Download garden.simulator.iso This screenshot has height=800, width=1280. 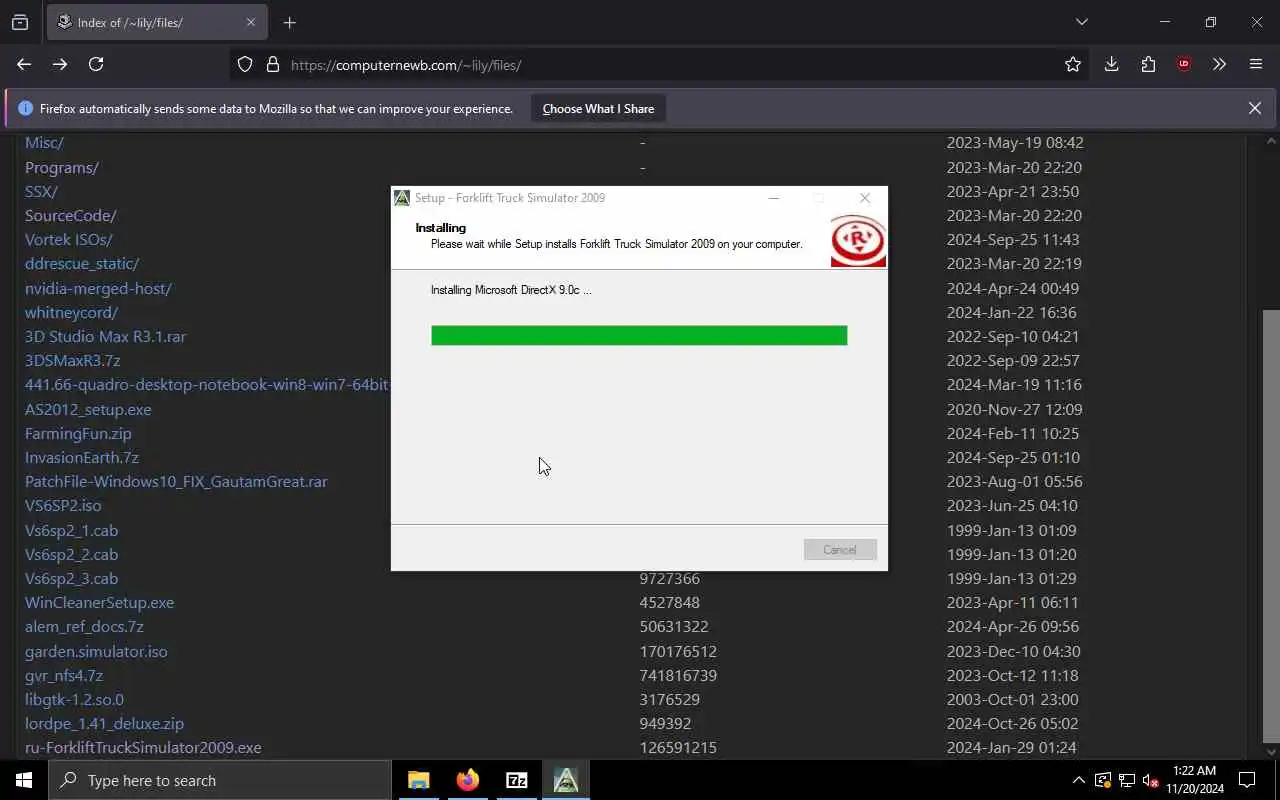[x=96, y=651]
